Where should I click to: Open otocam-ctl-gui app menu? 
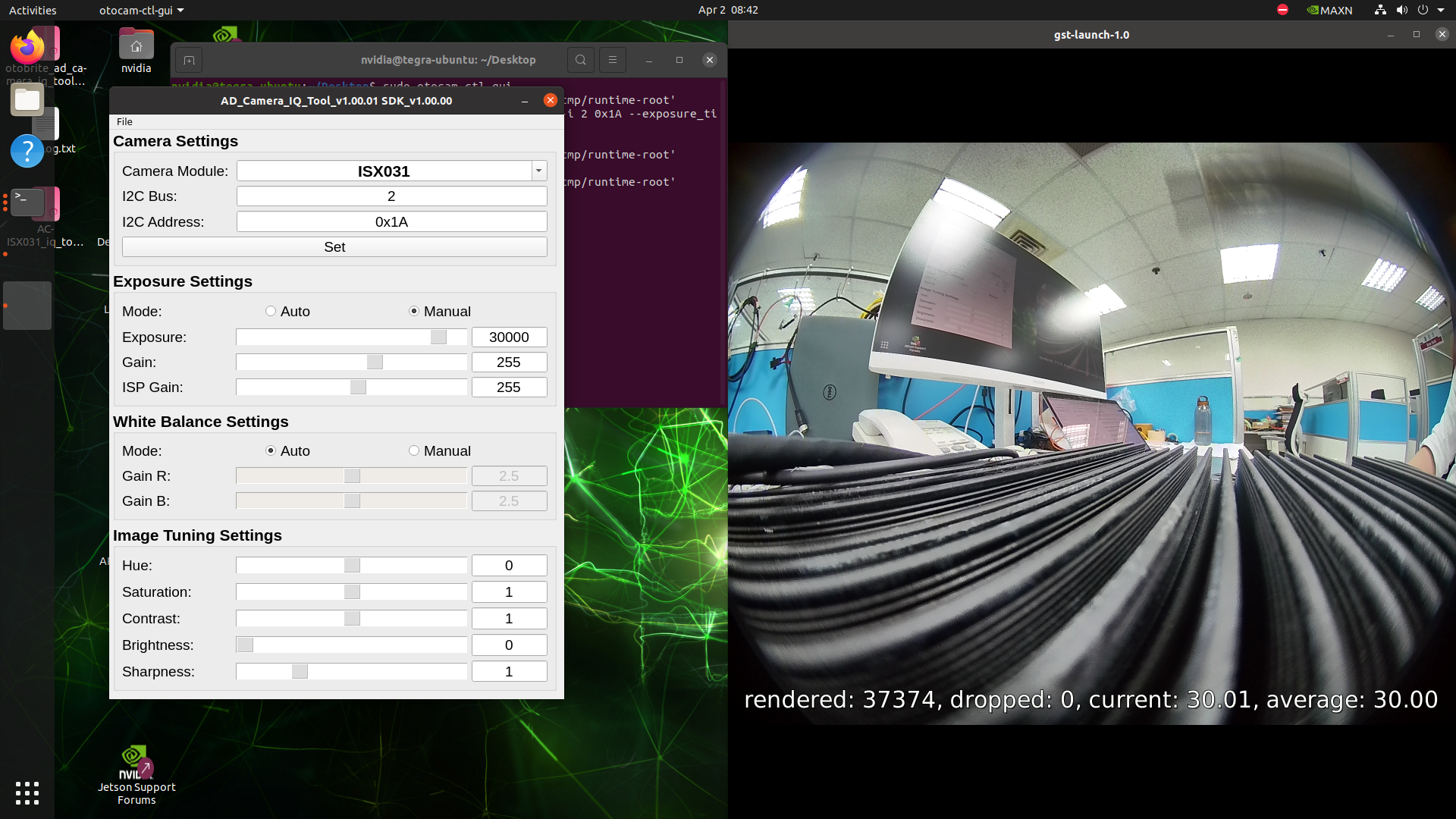coord(141,10)
